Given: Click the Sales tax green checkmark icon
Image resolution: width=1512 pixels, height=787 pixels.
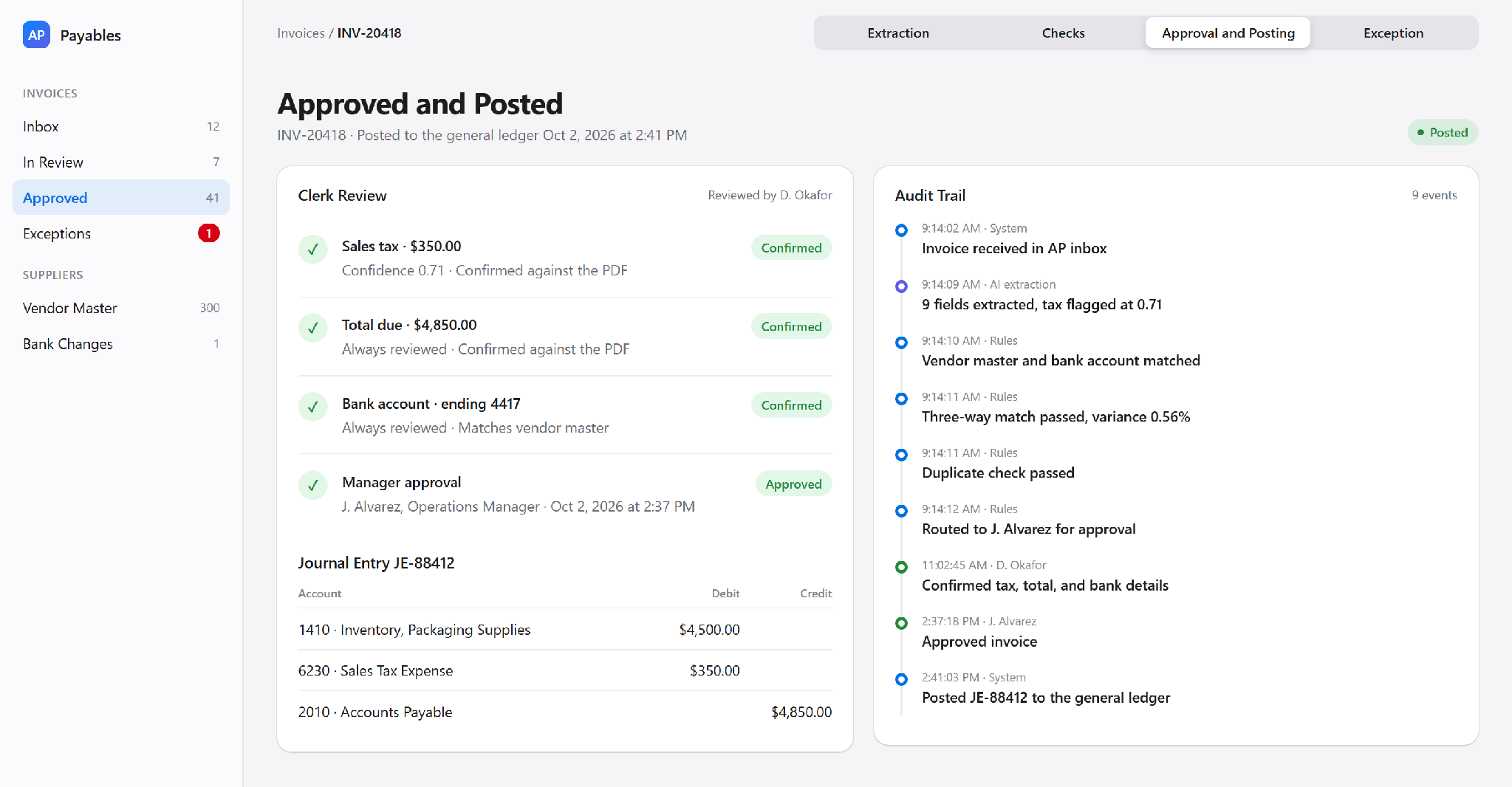Looking at the screenshot, I should (x=313, y=250).
